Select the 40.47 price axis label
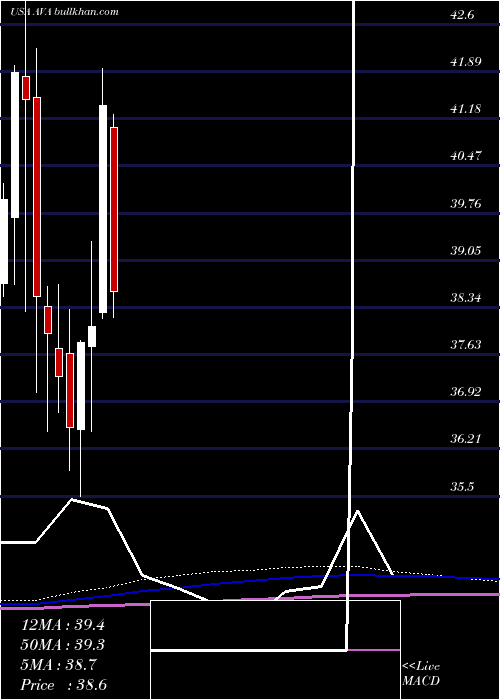 466,156
